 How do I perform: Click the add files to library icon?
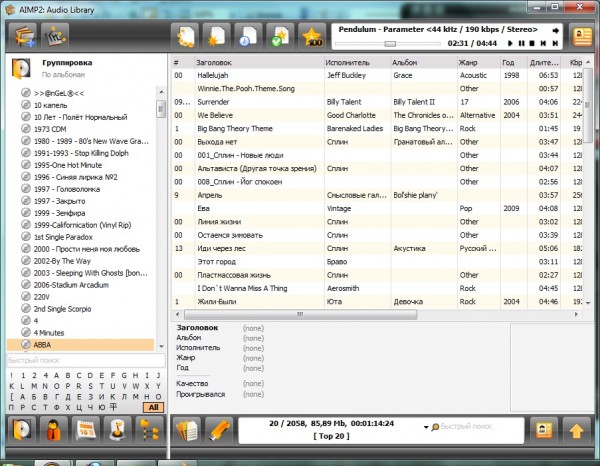point(23,36)
